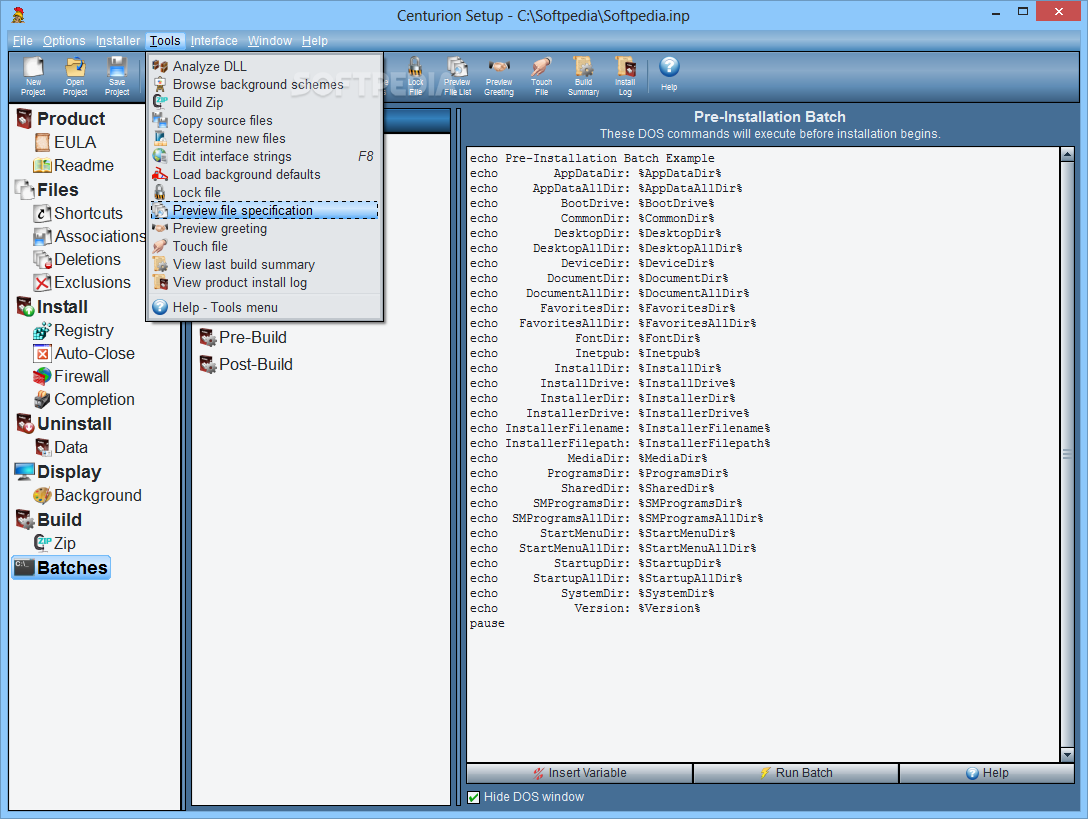Select the Pre-Build batch item
Image resolution: width=1088 pixels, height=819 pixels.
tap(244, 337)
